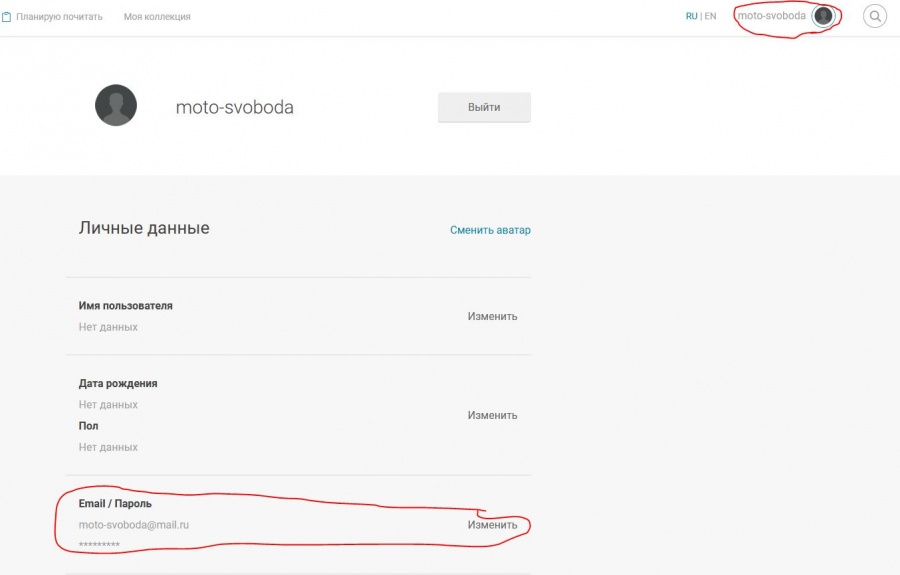Open moto-svoboda account menu in header
Image resolution: width=900 pixels, height=575 pixels.
771,15
